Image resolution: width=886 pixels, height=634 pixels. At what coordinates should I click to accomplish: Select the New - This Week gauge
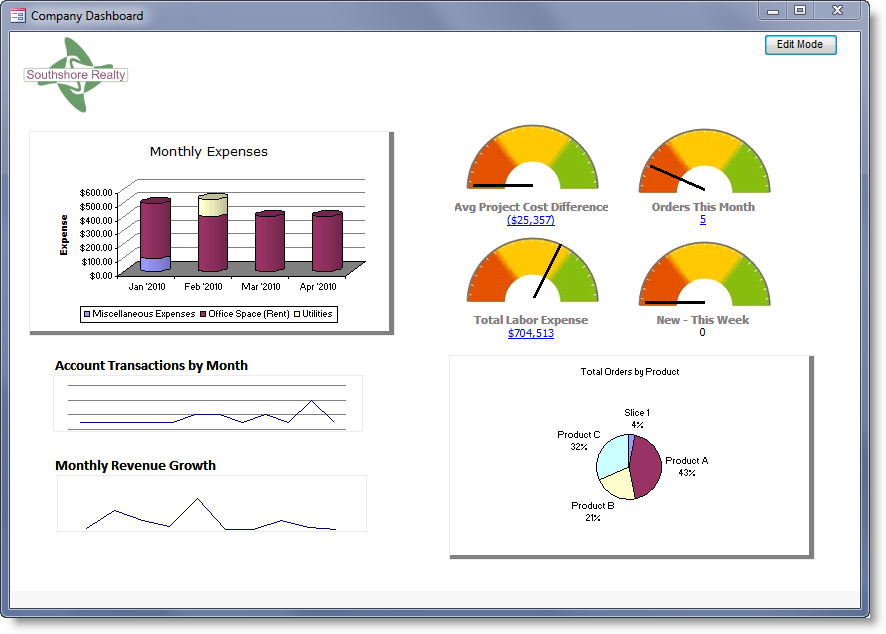[x=702, y=273]
